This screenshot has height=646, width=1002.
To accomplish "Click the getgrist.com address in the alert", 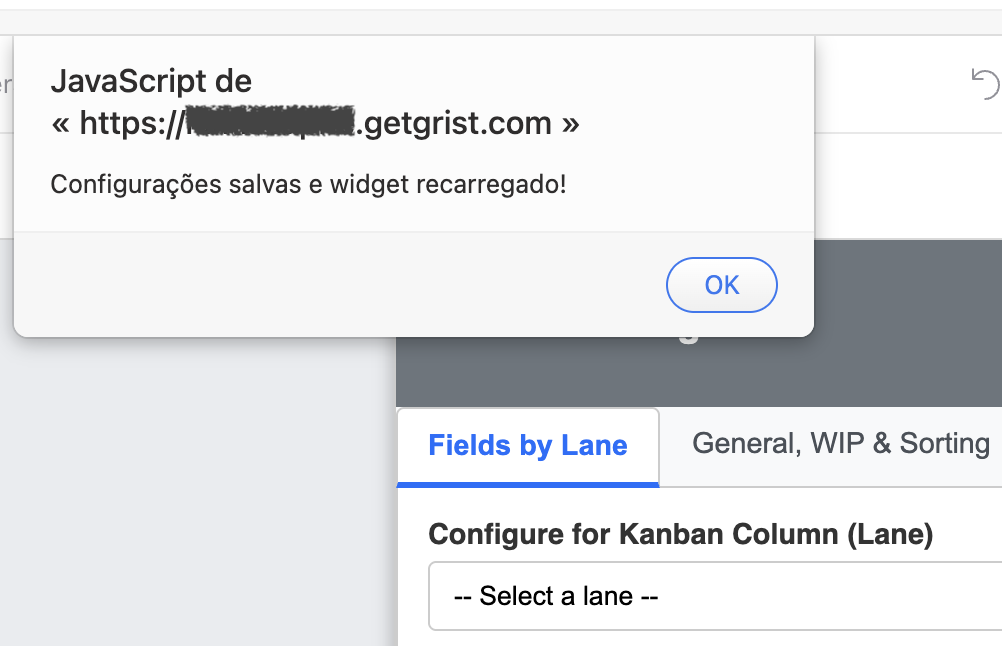I will pyautogui.click(x=455, y=123).
